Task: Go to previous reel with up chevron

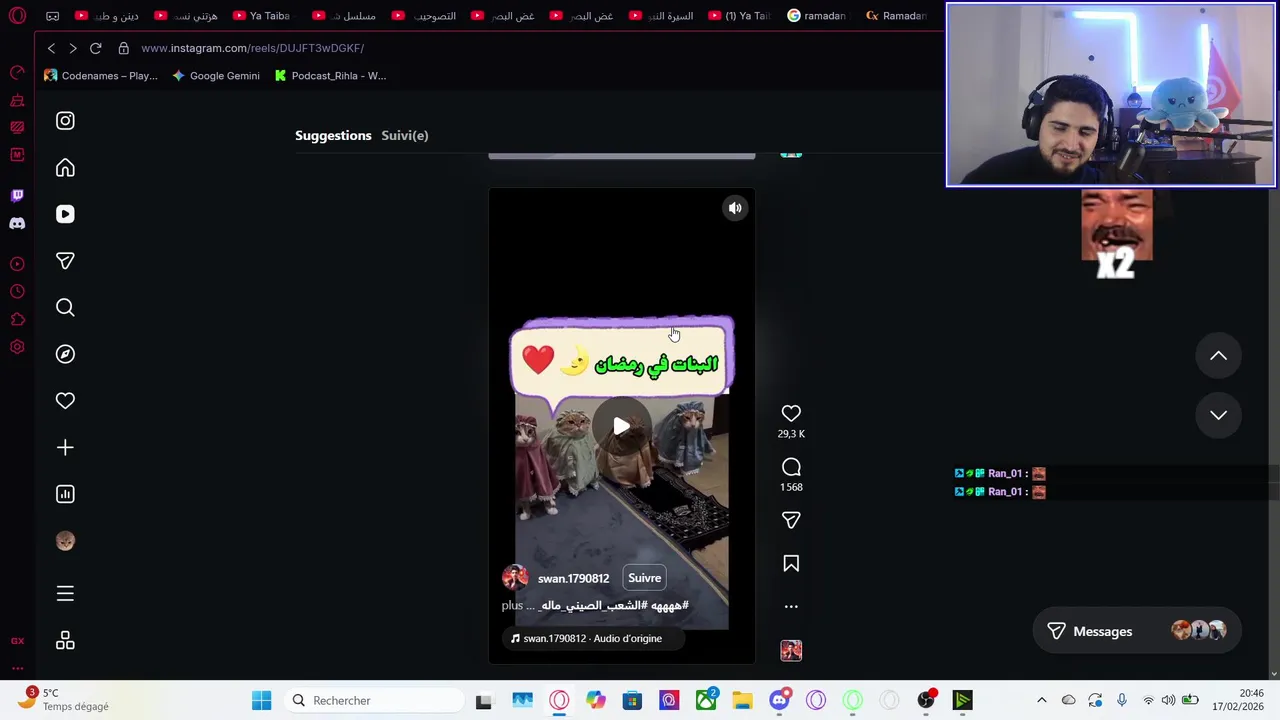Action: (1218, 355)
